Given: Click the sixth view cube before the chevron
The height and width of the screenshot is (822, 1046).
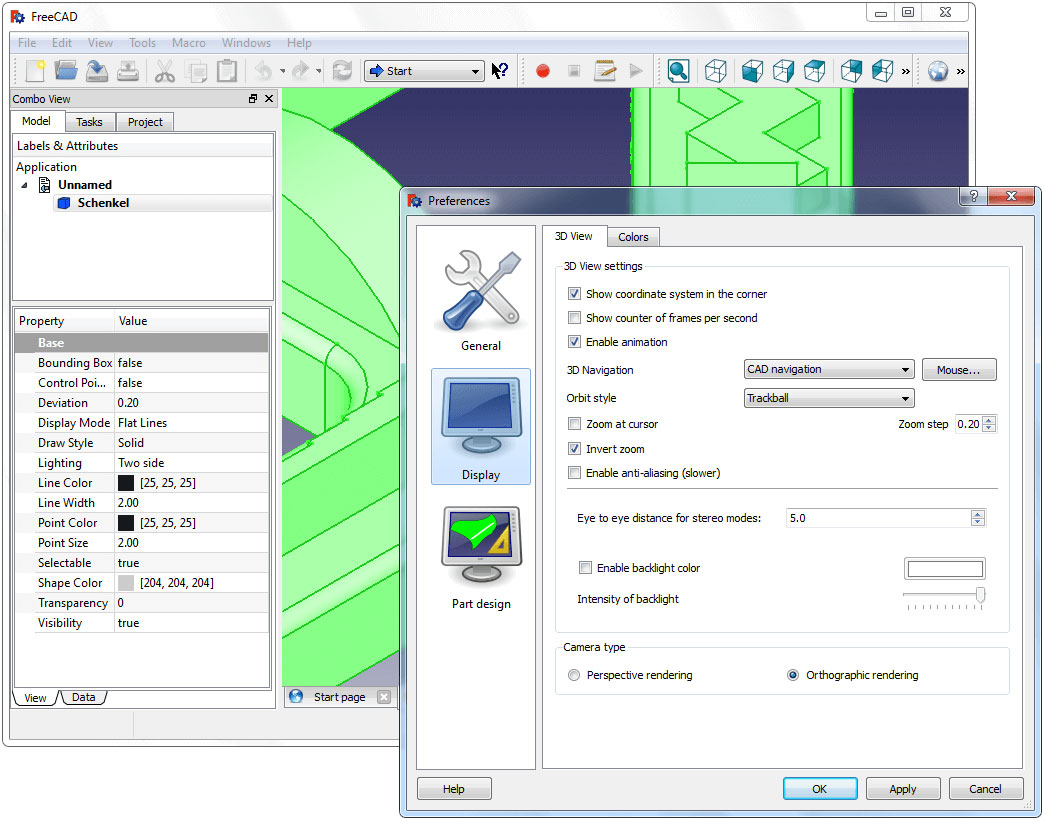Looking at the screenshot, I should (x=883, y=71).
